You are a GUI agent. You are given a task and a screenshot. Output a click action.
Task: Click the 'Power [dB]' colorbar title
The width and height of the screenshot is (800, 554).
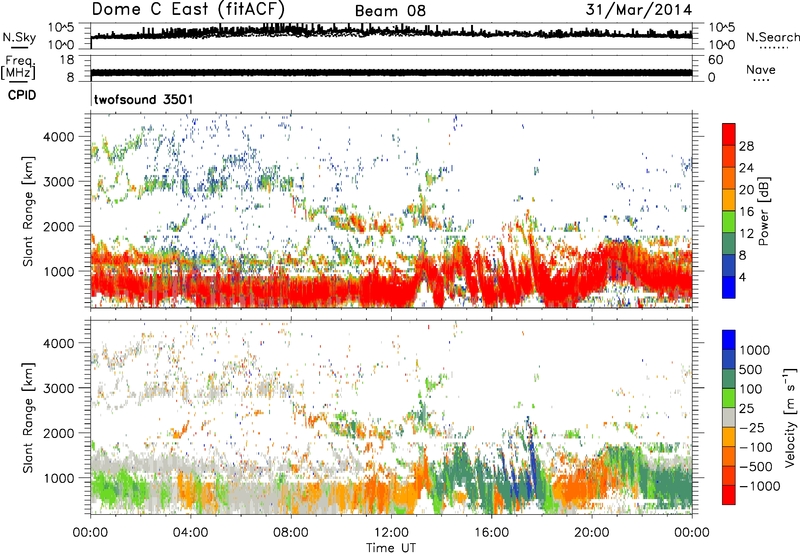point(764,211)
